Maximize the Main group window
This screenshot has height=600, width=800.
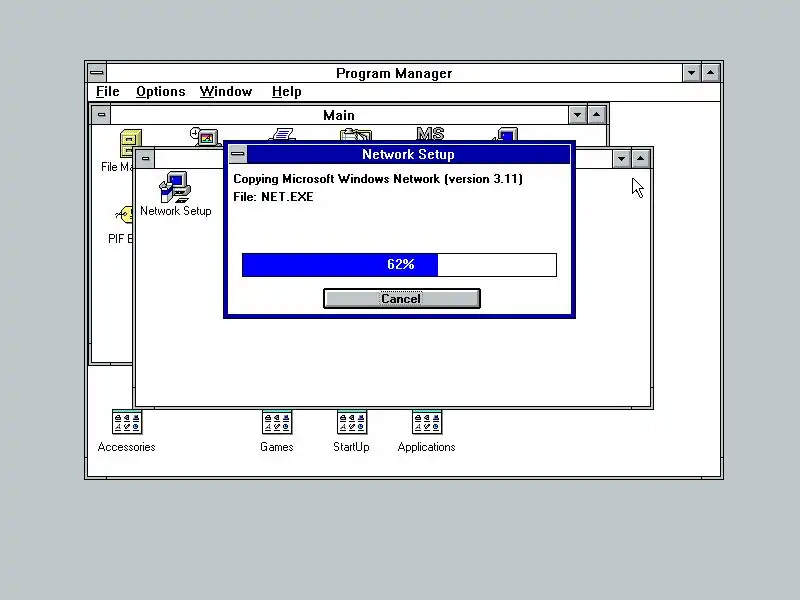tap(596, 115)
